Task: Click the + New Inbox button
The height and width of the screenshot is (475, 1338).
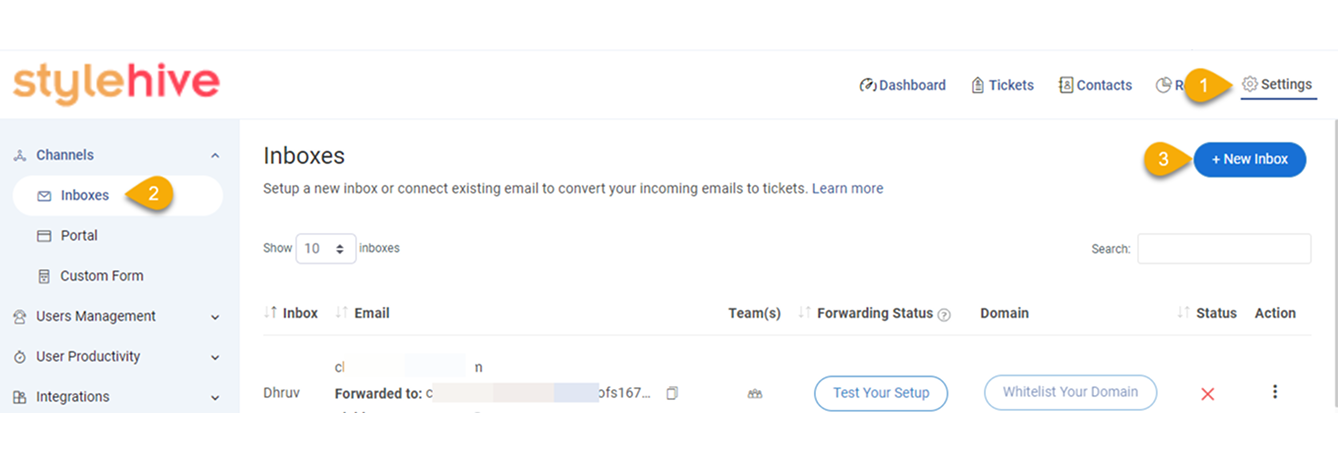Action: click(1250, 159)
